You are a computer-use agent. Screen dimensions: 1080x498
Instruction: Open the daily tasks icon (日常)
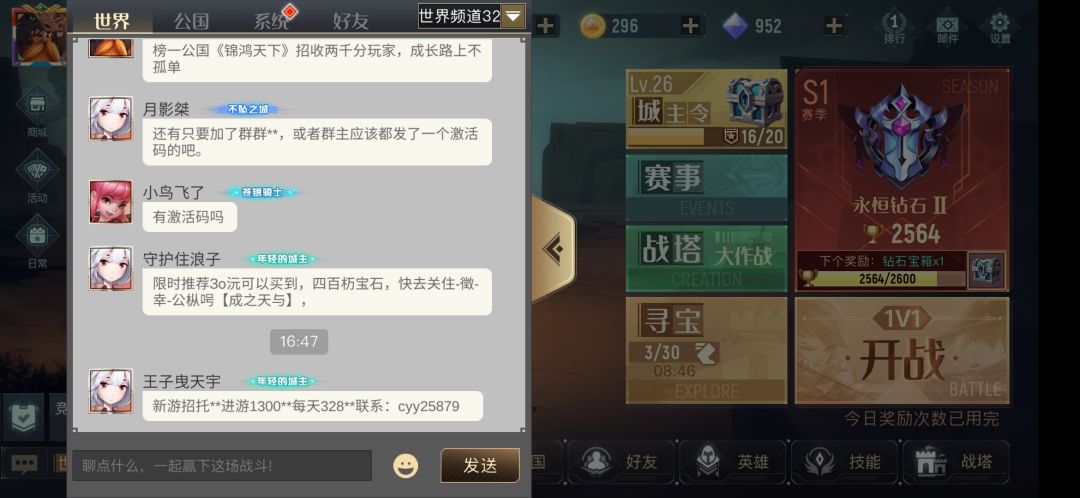tap(37, 243)
